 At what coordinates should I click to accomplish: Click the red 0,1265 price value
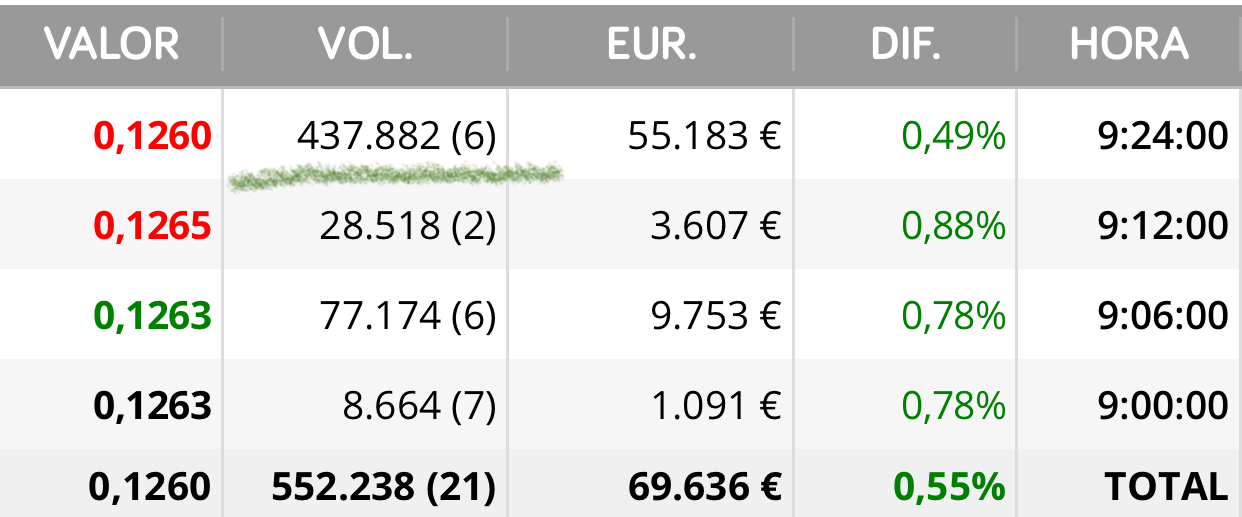tap(152, 226)
